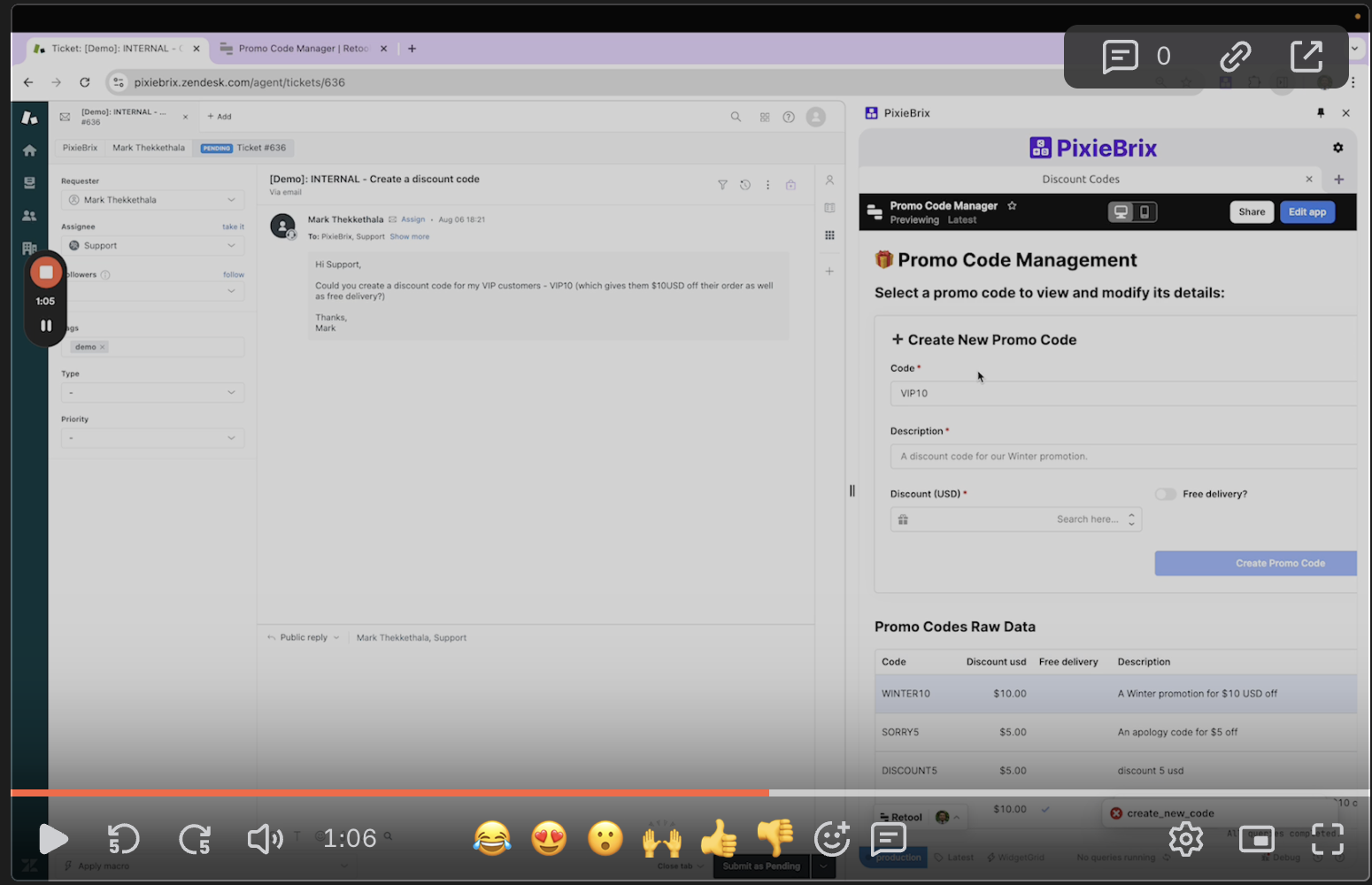Play the Loom video

(x=53, y=838)
